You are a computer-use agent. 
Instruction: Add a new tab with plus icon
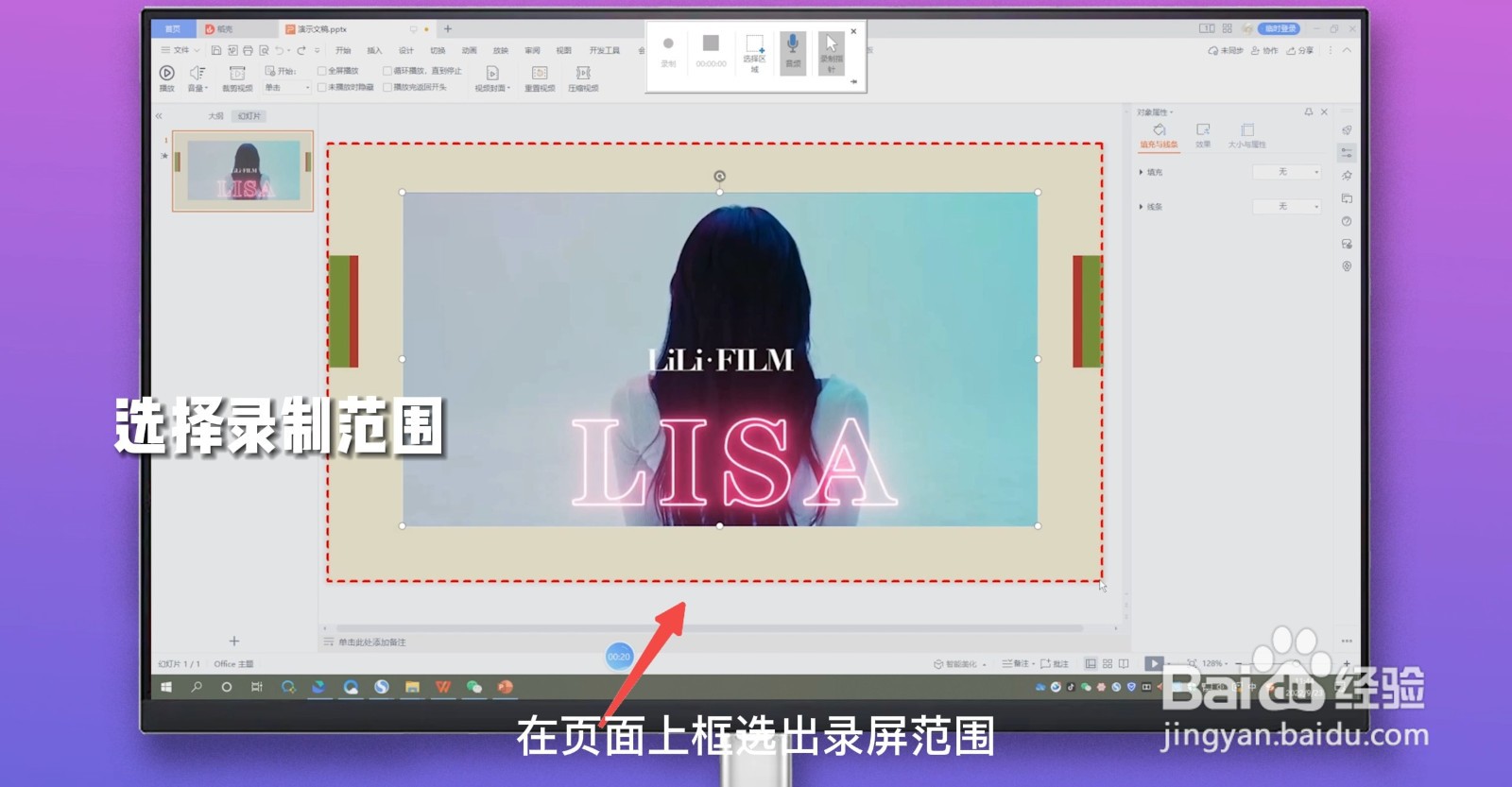[x=448, y=29]
